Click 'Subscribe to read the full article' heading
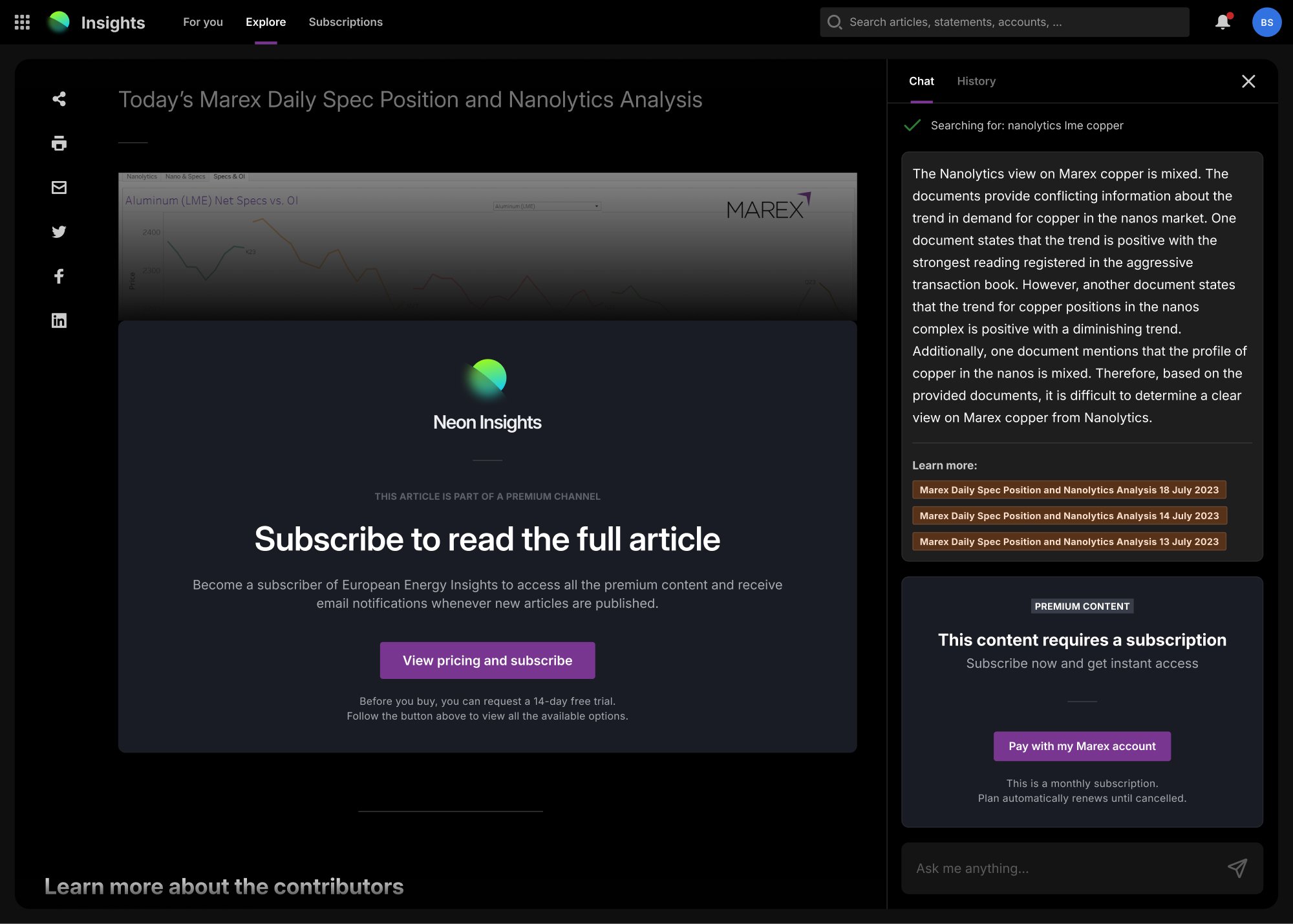Image resolution: width=1293 pixels, height=924 pixels. coord(487,539)
